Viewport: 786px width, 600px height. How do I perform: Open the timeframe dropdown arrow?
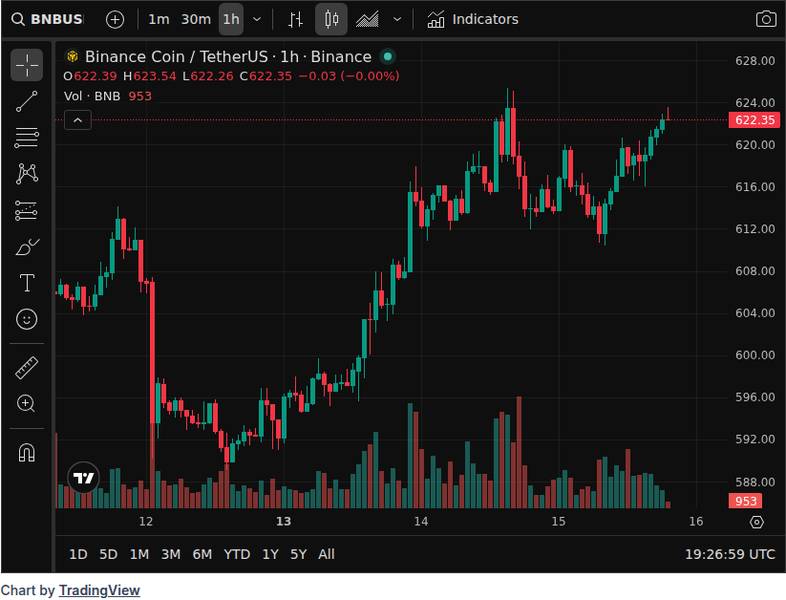pyautogui.click(x=257, y=20)
